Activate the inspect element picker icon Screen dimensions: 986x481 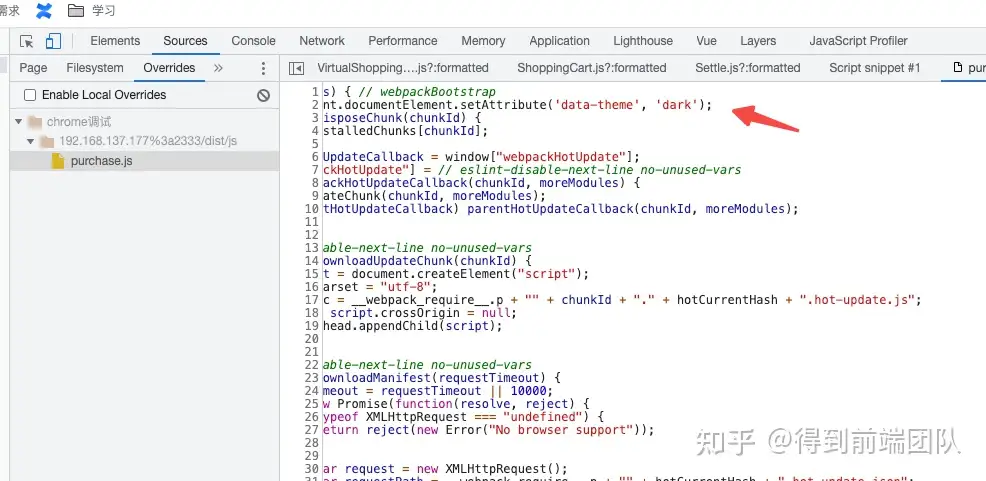click(x=26, y=41)
